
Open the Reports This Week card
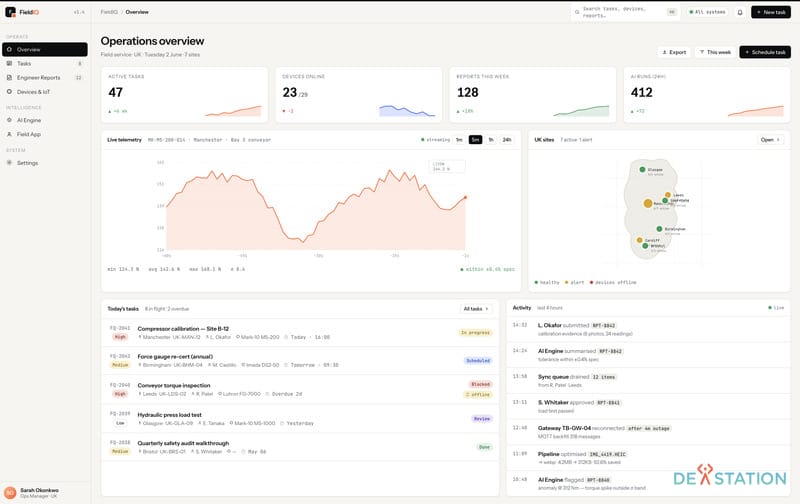pyautogui.click(x=533, y=95)
